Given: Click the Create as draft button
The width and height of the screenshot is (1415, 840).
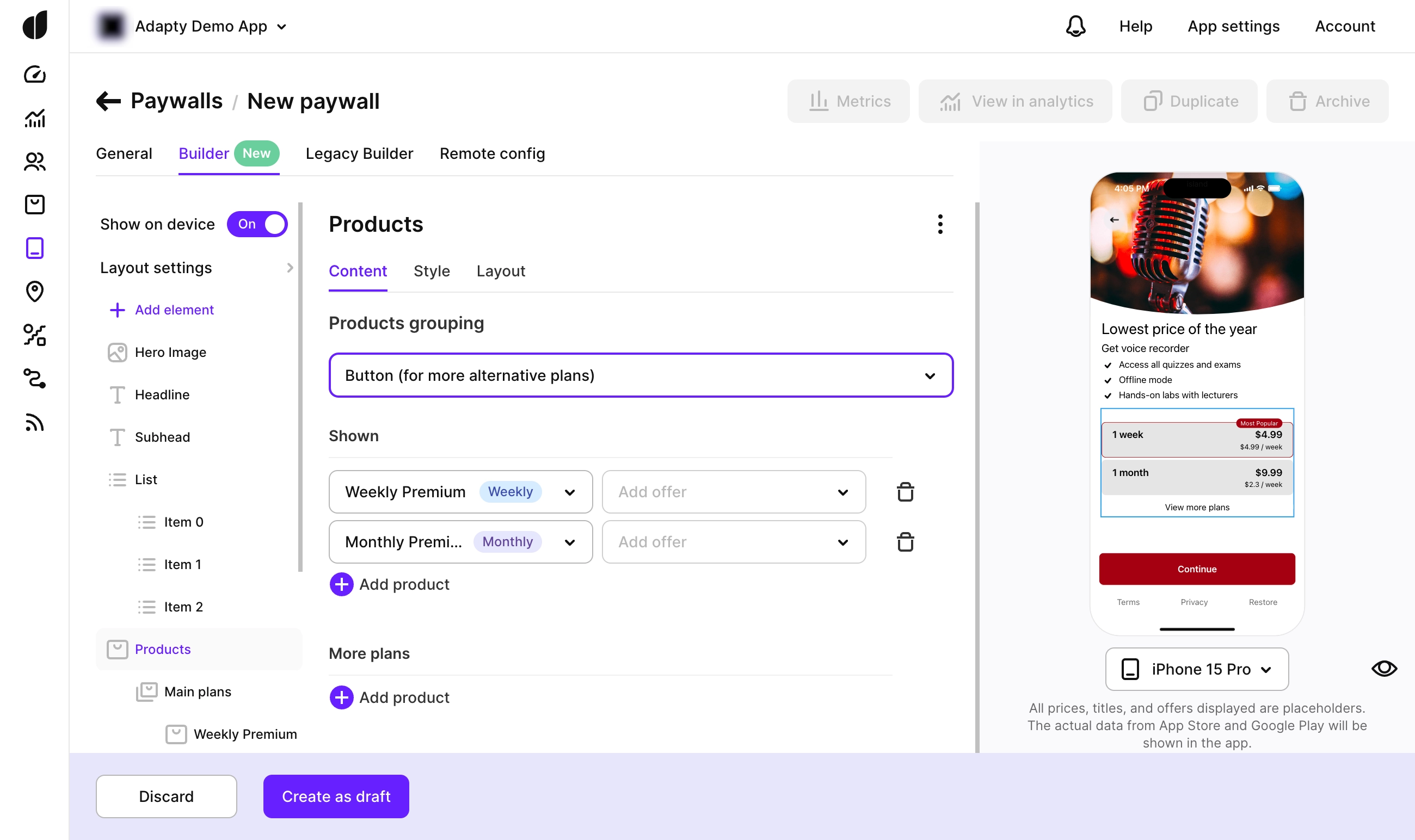Looking at the screenshot, I should pos(336,796).
